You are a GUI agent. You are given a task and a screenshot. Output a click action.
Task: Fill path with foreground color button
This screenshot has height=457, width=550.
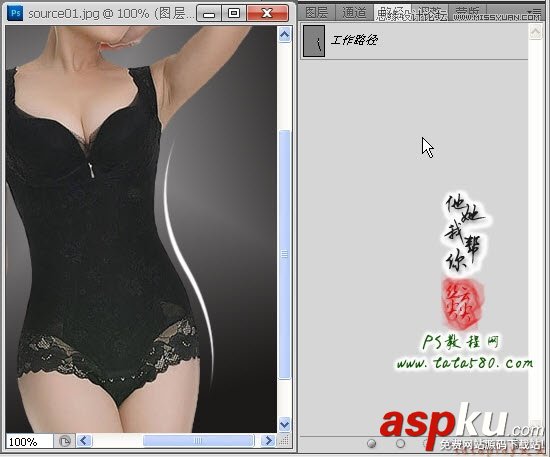click(x=371, y=444)
